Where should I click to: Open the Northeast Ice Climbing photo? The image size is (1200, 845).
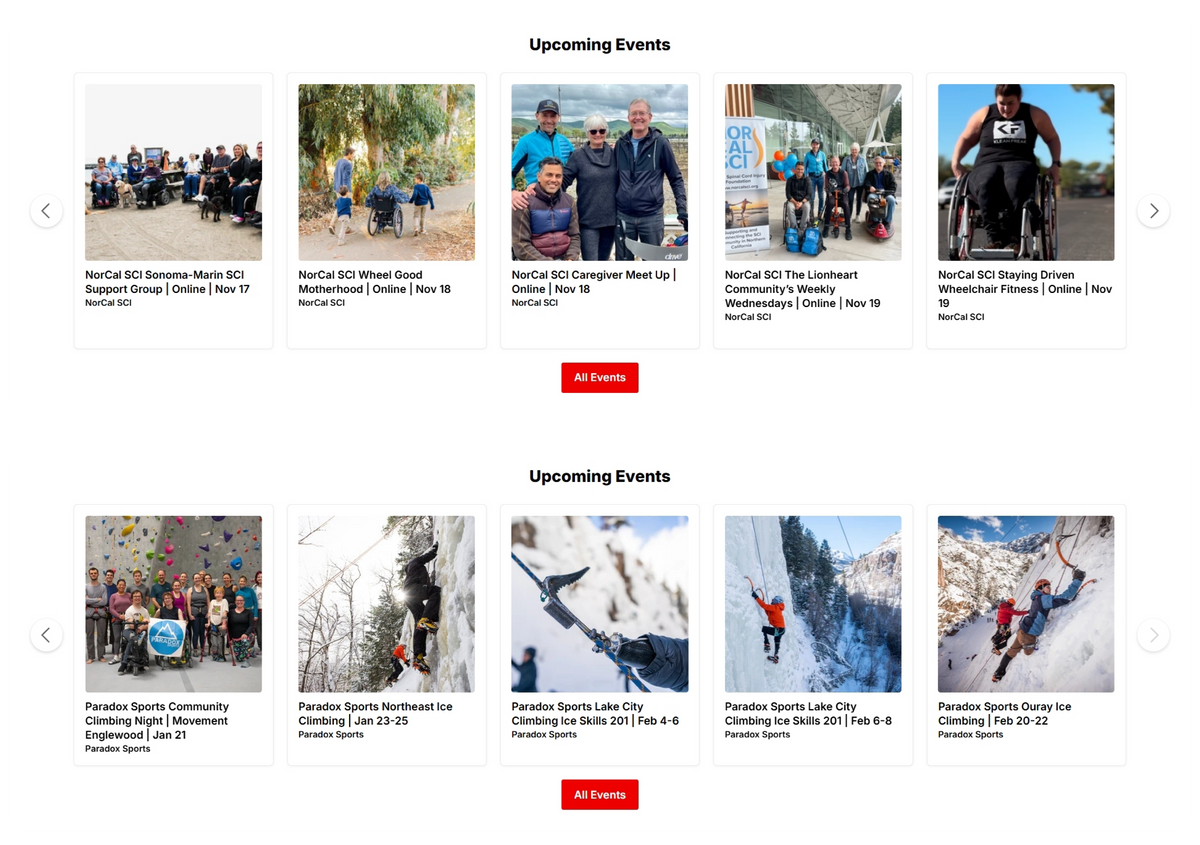click(x=386, y=604)
